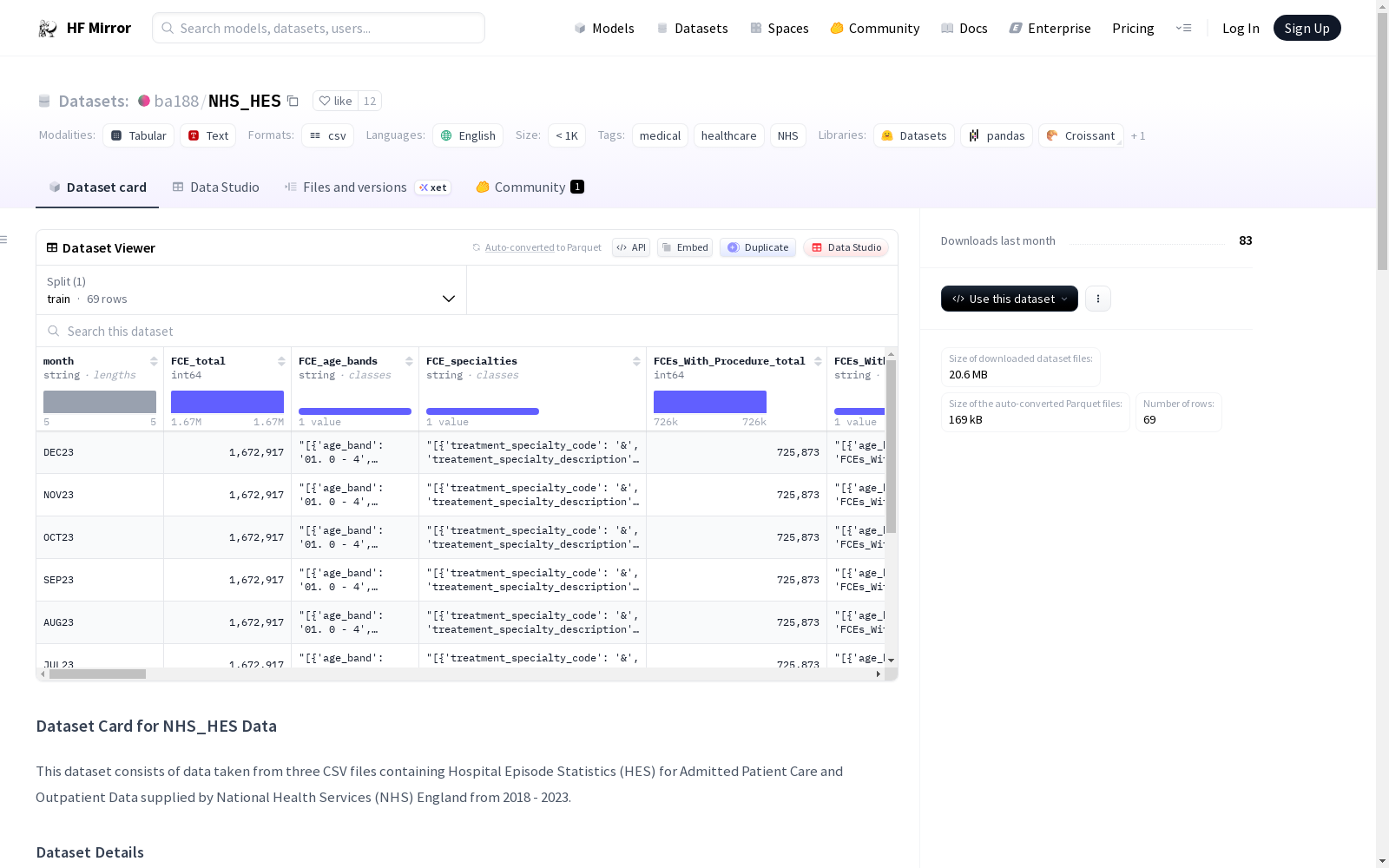Screen dimensions: 1389x868
Task: Switch to Files and versions tab
Action: (367, 187)
